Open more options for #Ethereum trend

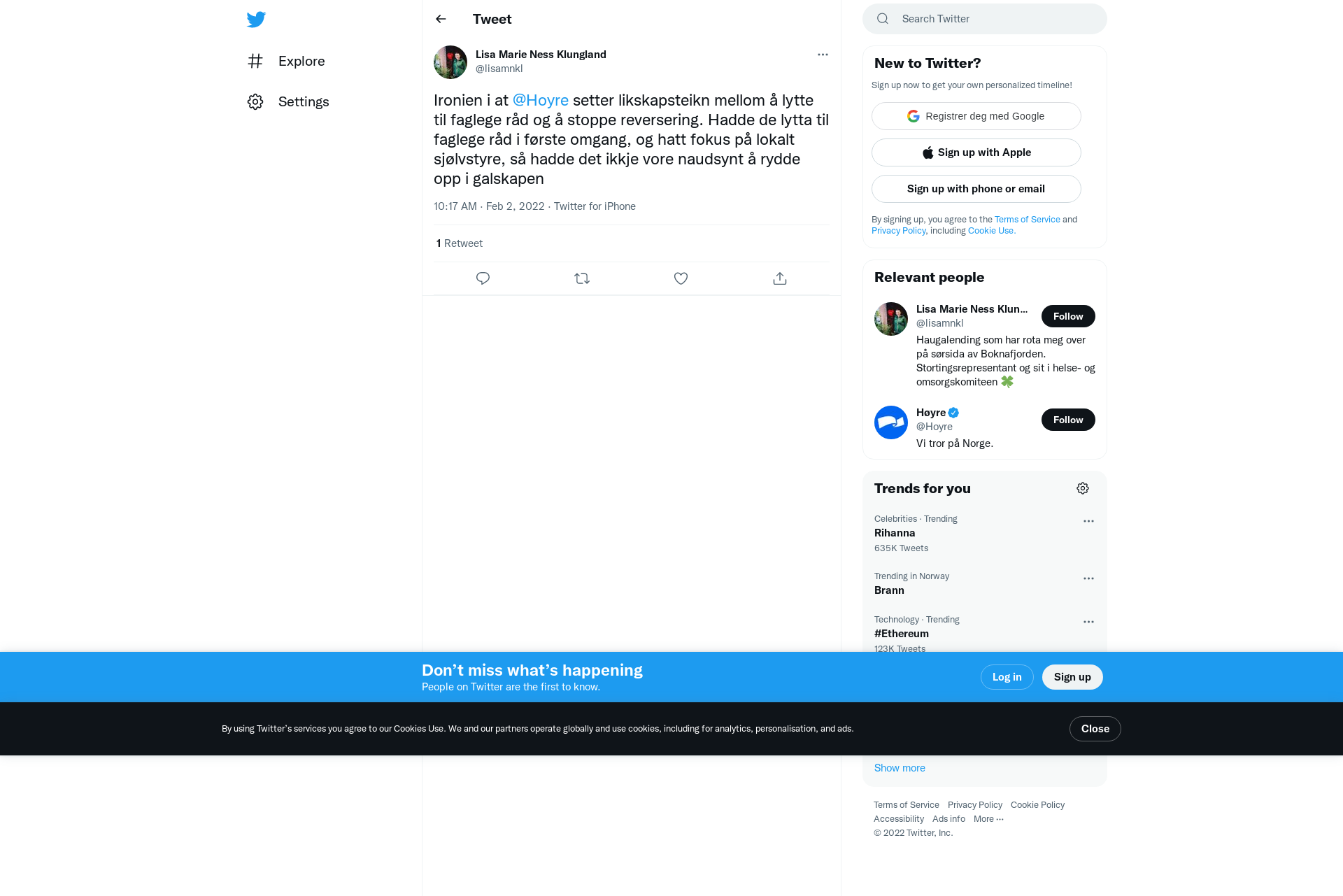[1088, 622]
